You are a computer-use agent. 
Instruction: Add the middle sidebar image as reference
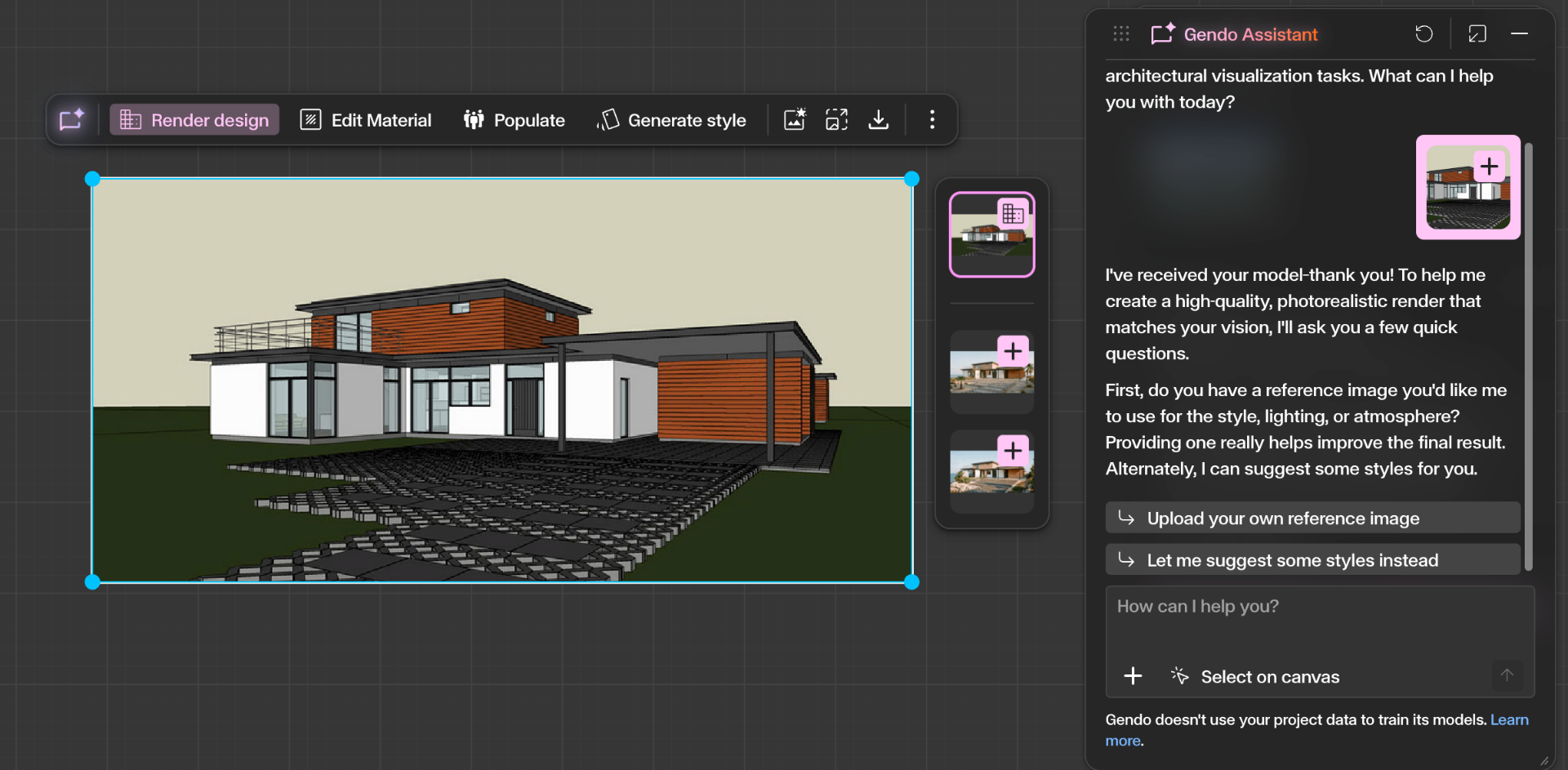1013,350
